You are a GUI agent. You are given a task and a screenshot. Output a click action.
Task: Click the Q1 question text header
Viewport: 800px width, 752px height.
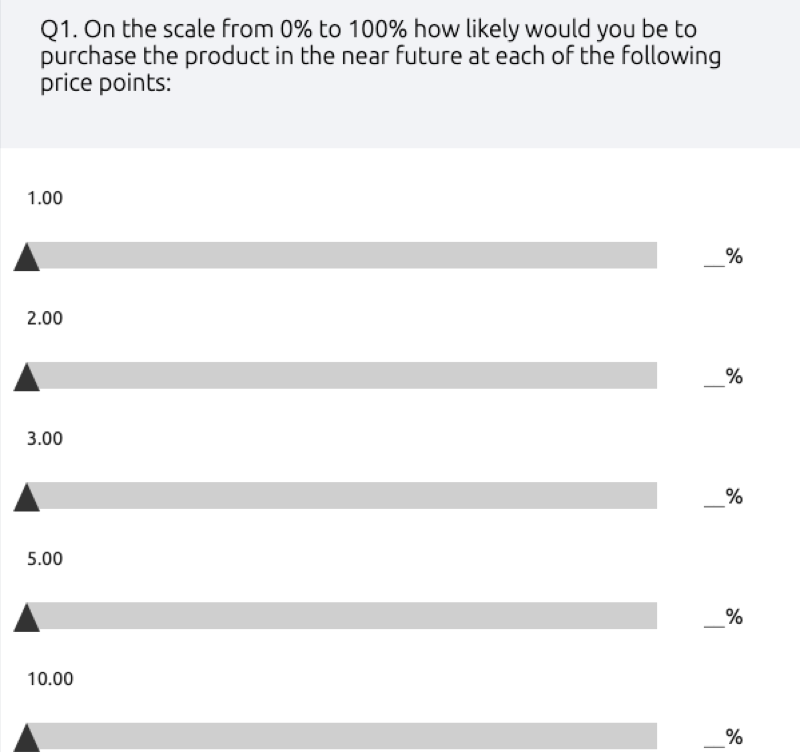click(381, 56)
